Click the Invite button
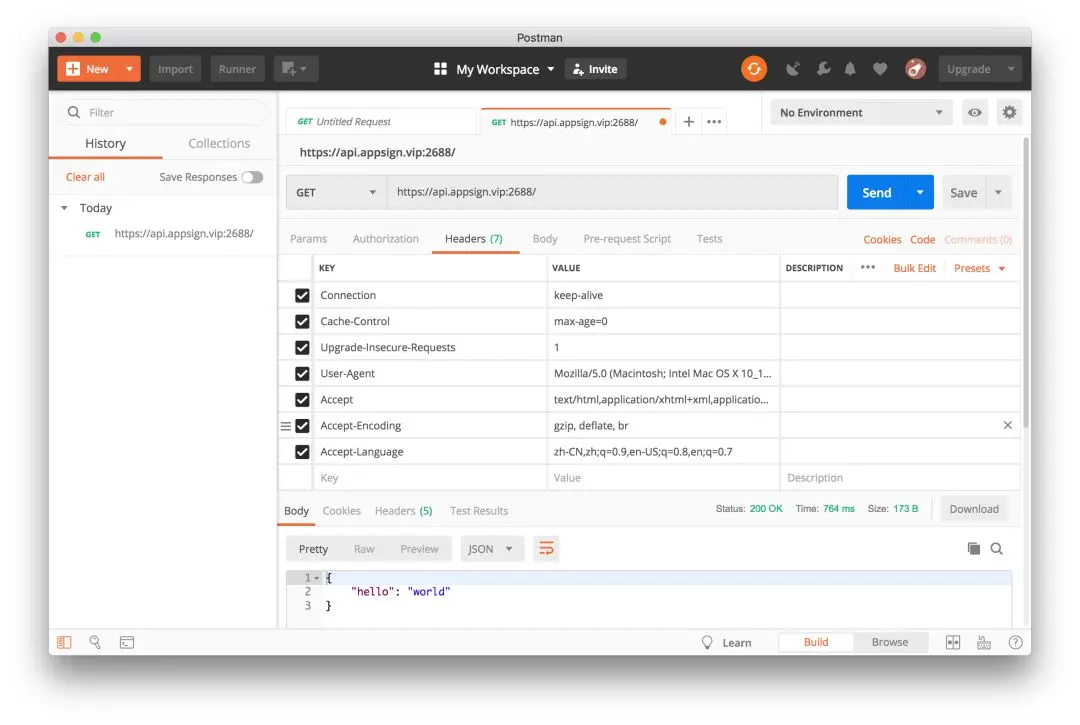Screen dimensions: 1080x725 coord(595,69)
